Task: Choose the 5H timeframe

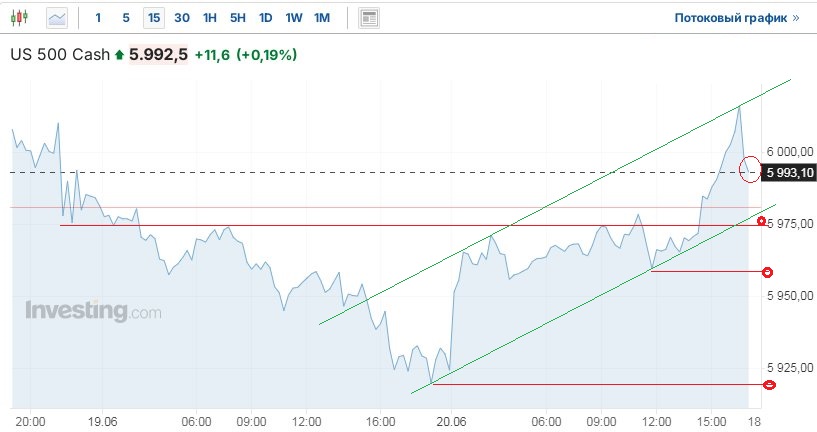Action: point(237,18)
